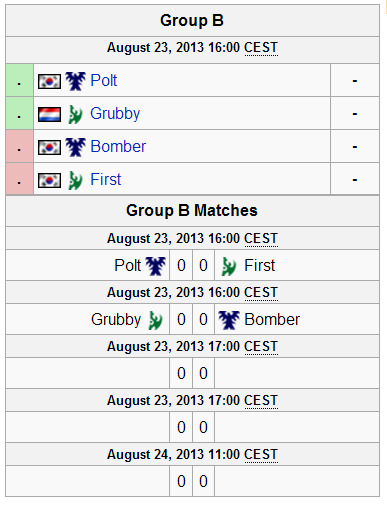Click the Terran race icon beside Bomber in standings
The height and width of the screenshot is (506, 387).
[x=75, y=147]
